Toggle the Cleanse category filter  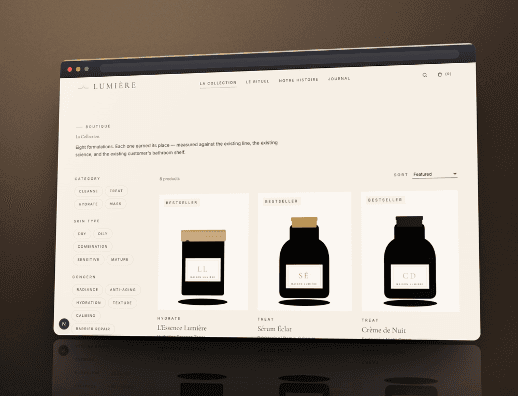[x=88, y=191]
